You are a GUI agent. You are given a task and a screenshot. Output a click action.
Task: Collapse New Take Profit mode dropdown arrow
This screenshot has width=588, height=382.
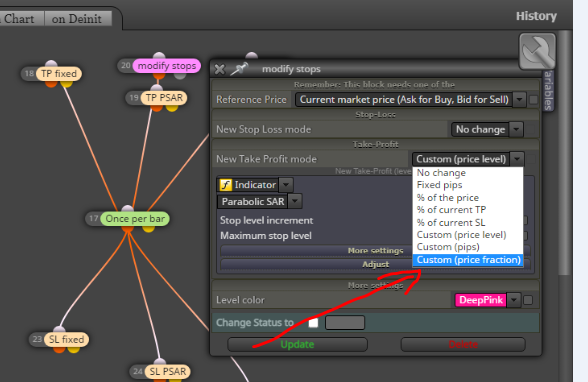pyautogui.click(x=517, y=159)
